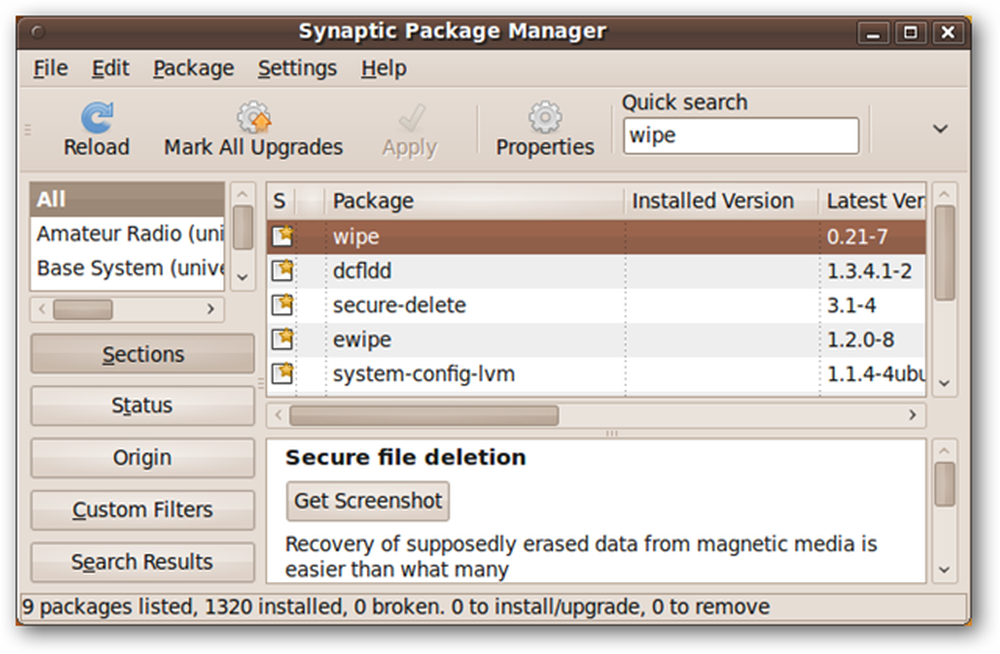1000x654 pixels.
Task: Minimize the Synaptic Package Manager window
Action: coord(873,32)
